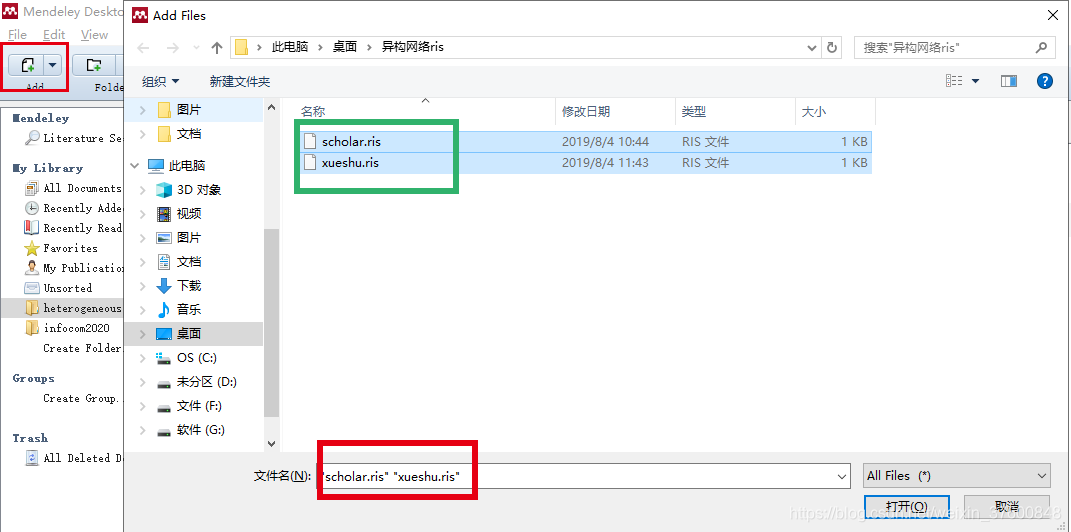The width and height of the screenshot is (1071, 532).
Task: Open the 组织 dropdown menu
Action: pyautogui.click(x=161, y=81)
